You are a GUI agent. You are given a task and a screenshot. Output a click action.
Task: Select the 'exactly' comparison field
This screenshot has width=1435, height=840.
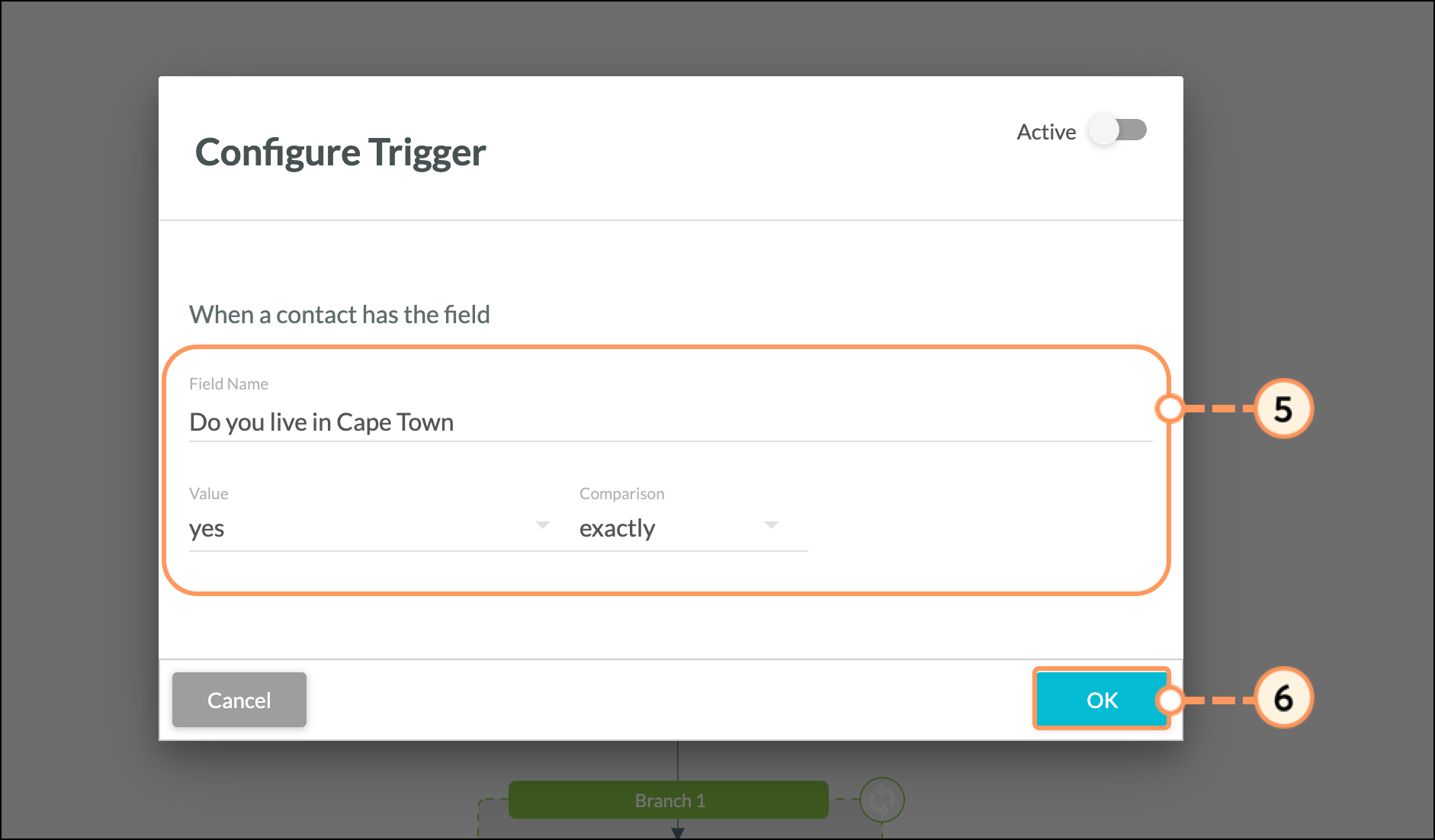tap(693, 528)
